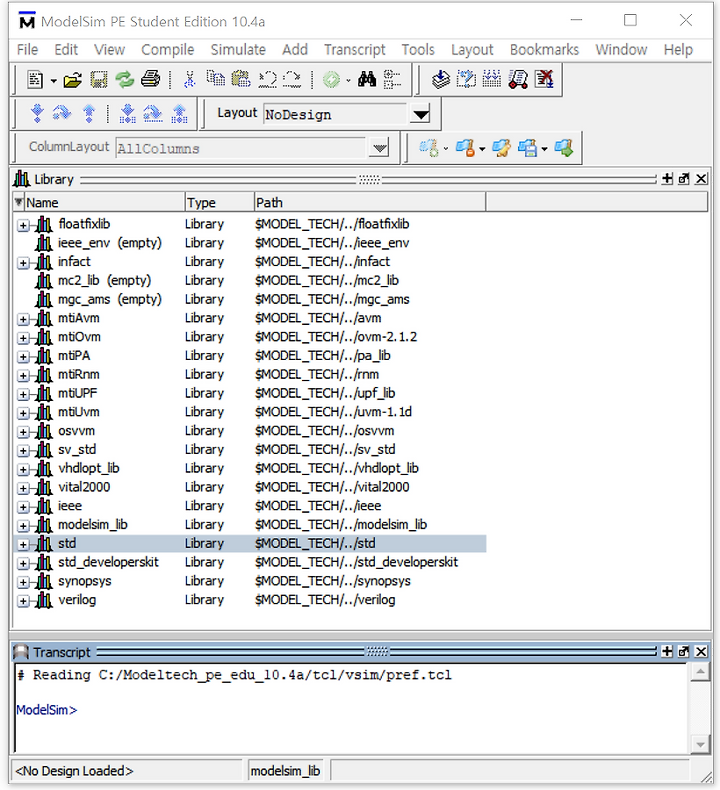The image size is (720, 790).
Task: Click the Break simulation icon with red X
Action: (x=544, y=80)
